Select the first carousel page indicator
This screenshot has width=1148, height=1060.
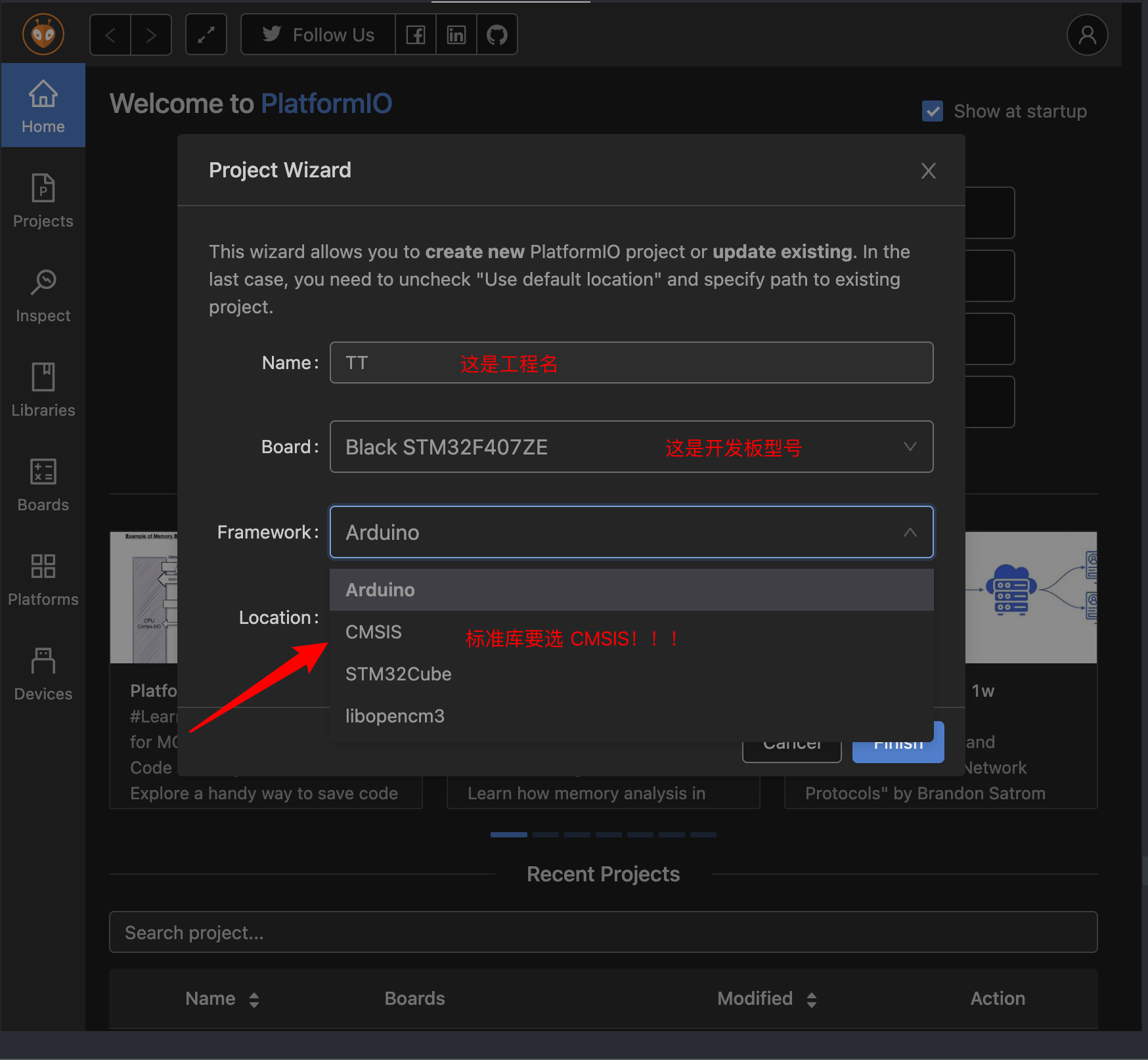coord(508,835)
